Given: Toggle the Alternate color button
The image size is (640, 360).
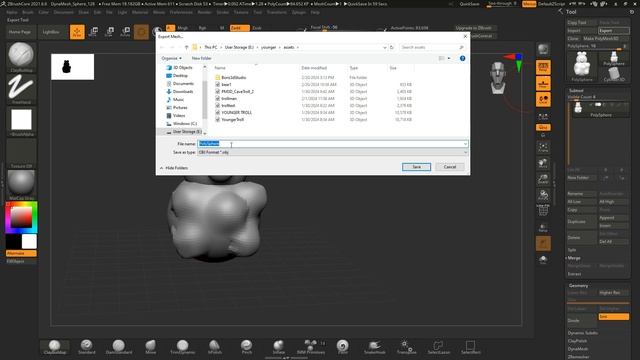Looking at the screenshot, I should point(21,253).
